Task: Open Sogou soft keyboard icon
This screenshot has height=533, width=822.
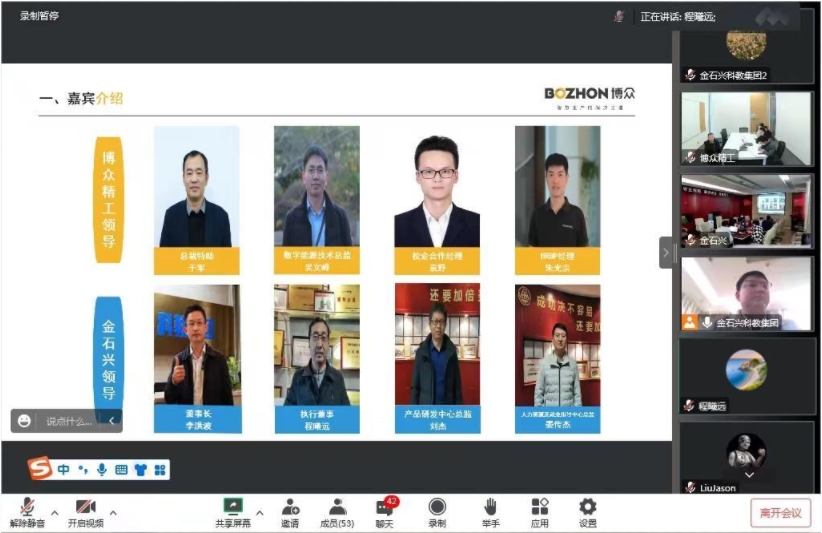Action: point(121,469)
